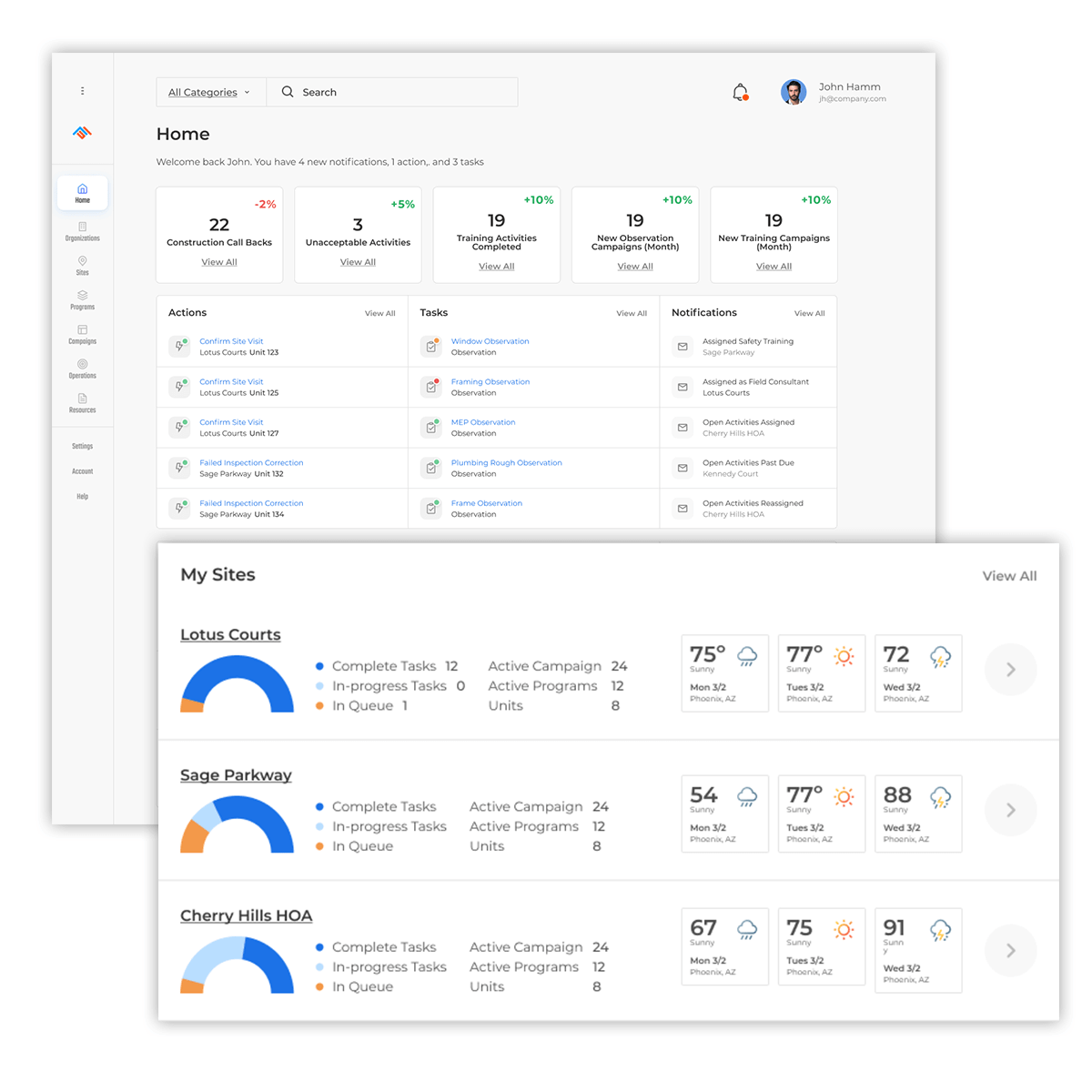Open Confirm Site Visit for Unit 127
The image size is (1092, 1092).
coord(231,422)
